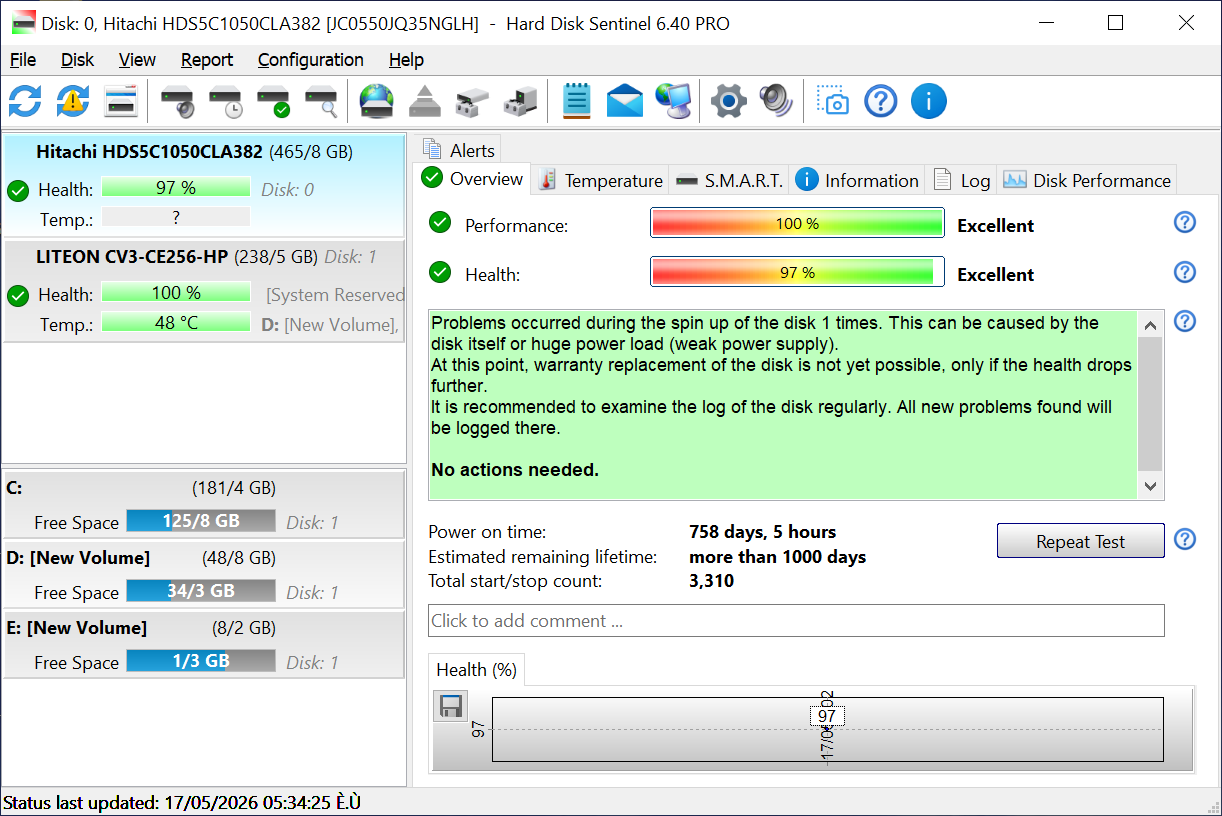Click the E: [New Volume] label

(x=76, y=628)
